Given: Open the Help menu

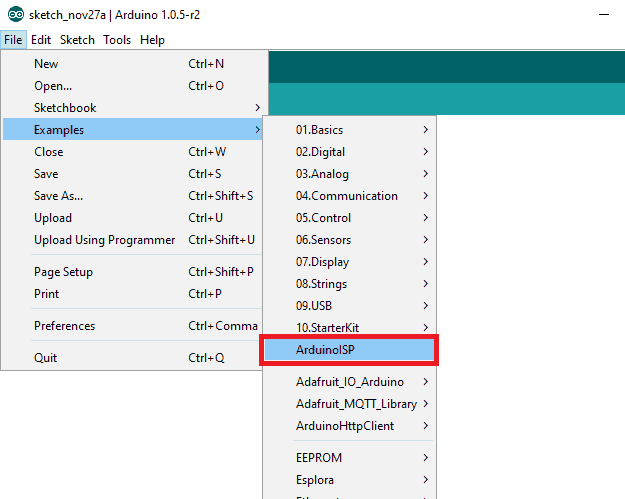Looking at the screenshot, I should click(152, 40).
